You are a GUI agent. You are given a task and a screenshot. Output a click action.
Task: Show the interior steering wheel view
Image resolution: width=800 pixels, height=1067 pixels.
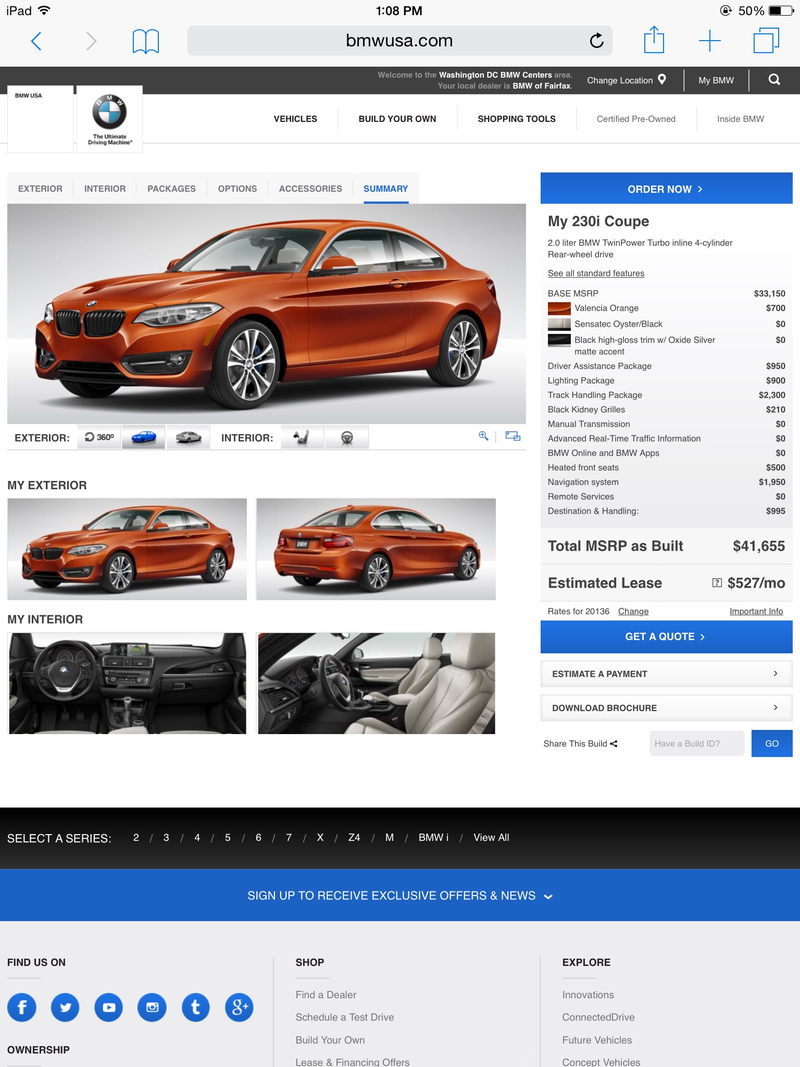[x=347, y=437]
